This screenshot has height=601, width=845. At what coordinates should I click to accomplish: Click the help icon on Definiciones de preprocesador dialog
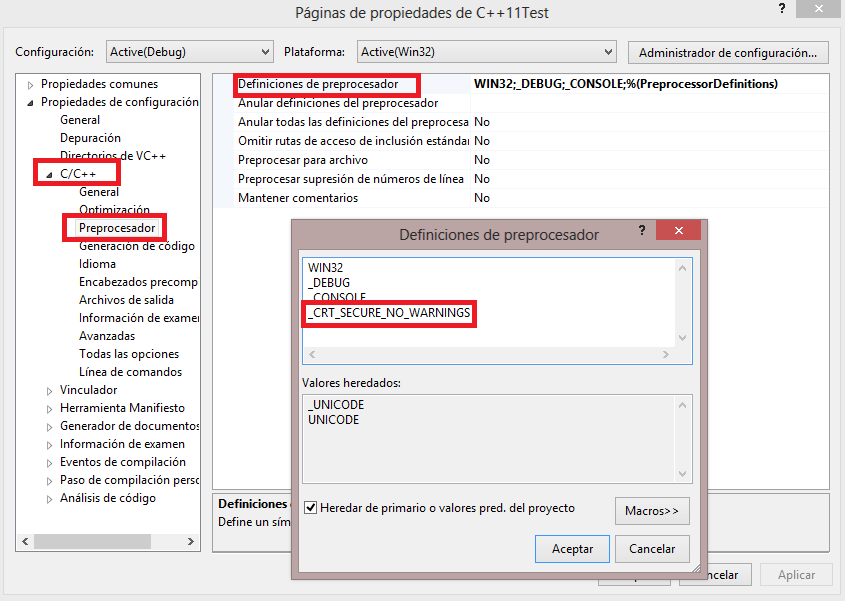[641, 230]
